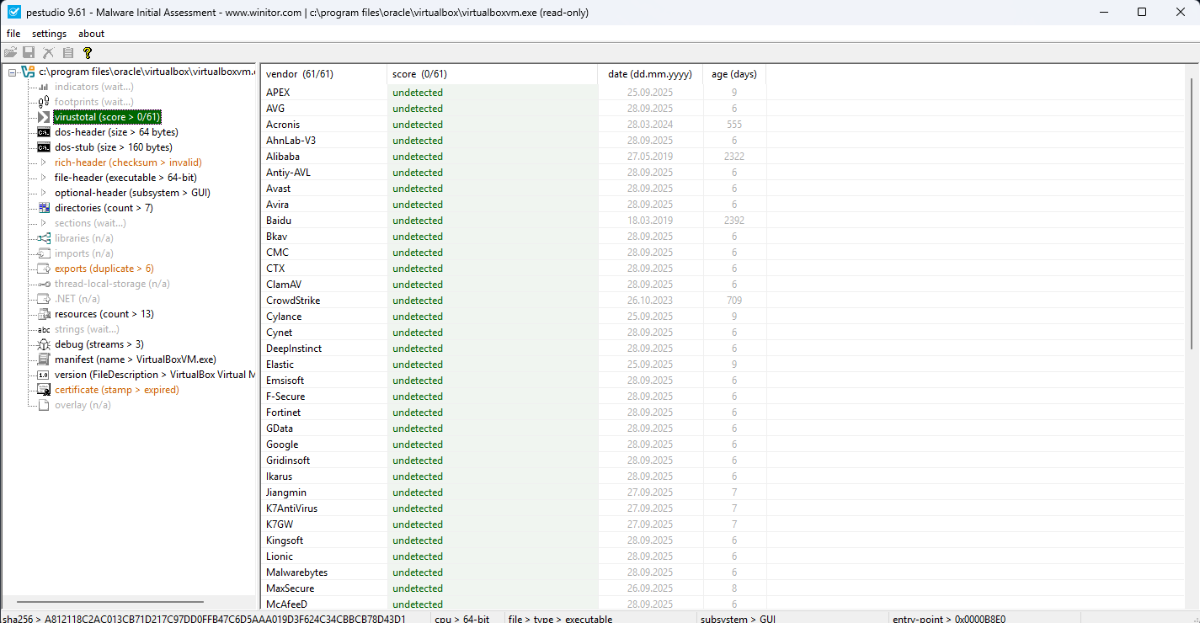Open the file menu
The height and width of the screenshot is (623, 1200).
point(13,34)
